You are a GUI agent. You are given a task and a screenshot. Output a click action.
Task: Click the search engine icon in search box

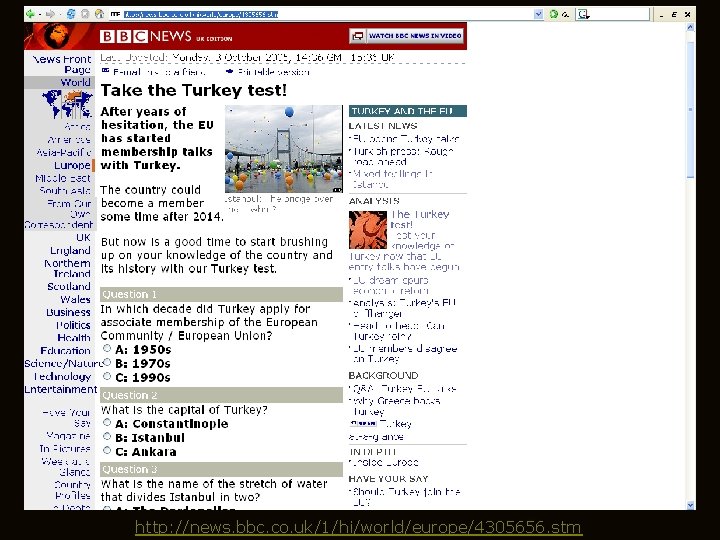(583, 14)
